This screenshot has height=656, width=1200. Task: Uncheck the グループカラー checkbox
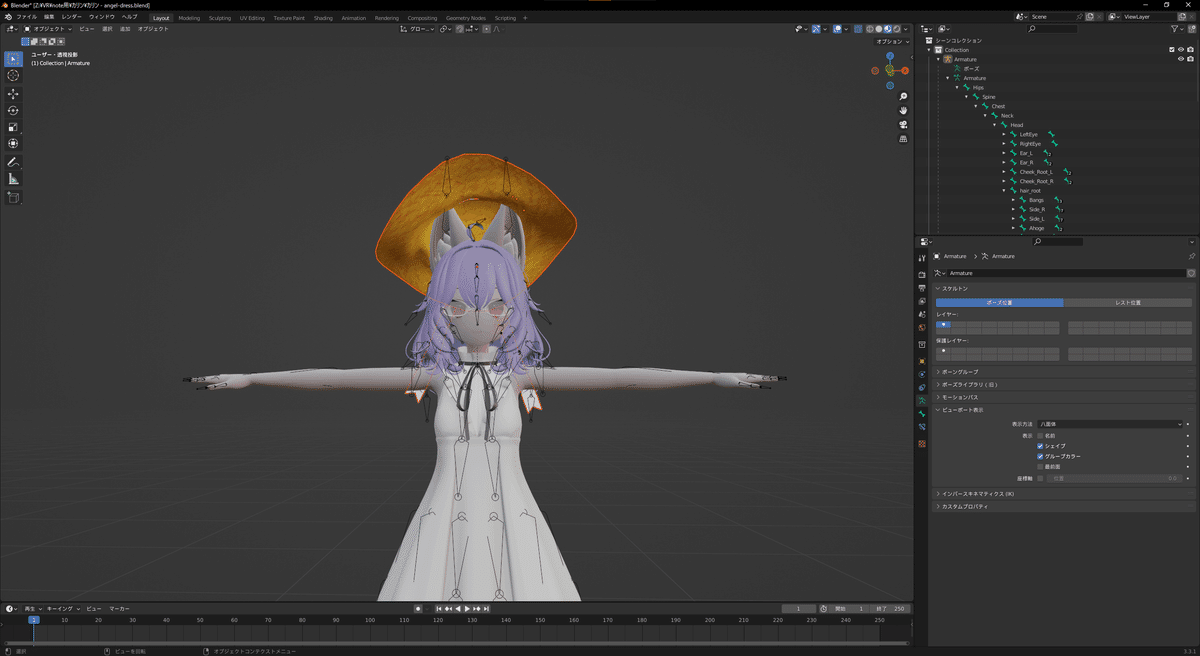coord(1040,456)
